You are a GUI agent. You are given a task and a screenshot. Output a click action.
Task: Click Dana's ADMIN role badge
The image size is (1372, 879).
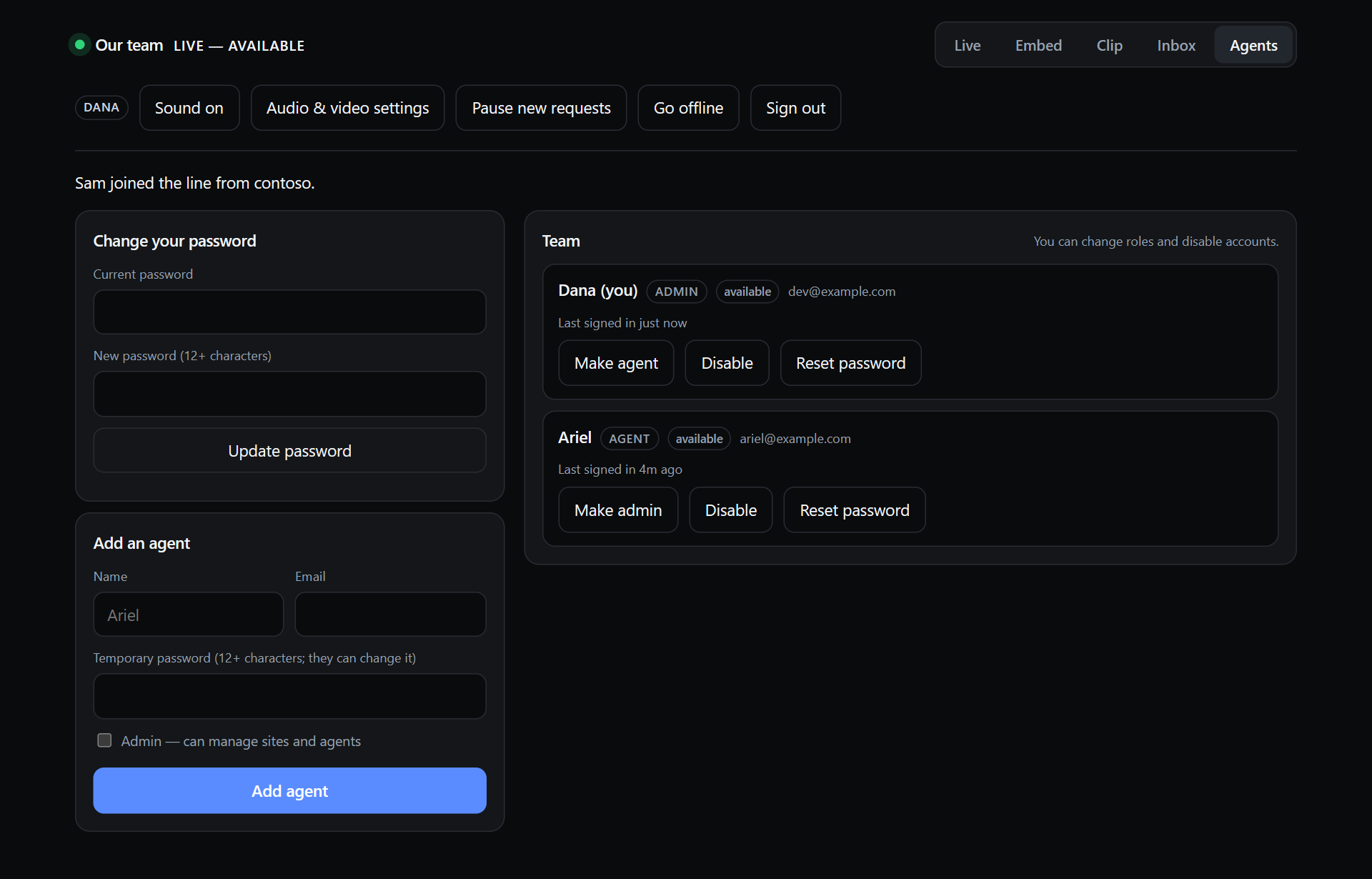(676, 292)
